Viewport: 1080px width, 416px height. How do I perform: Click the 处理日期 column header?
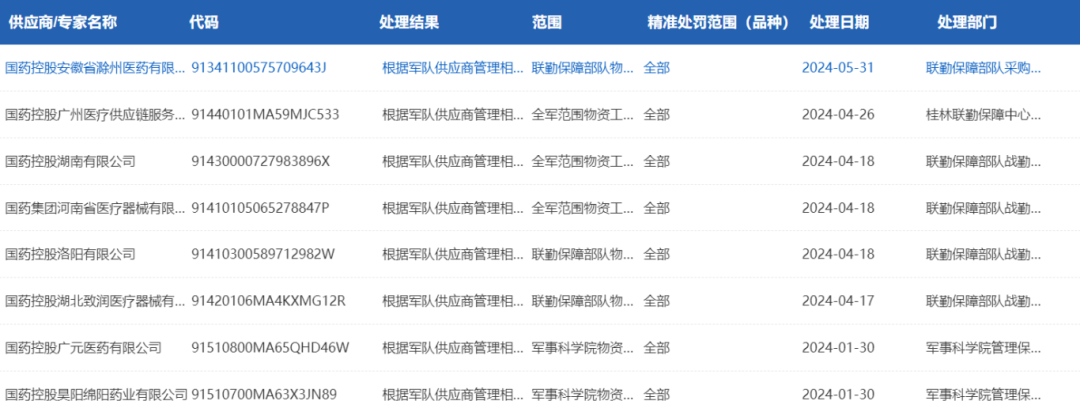click(x=839, y=22)
